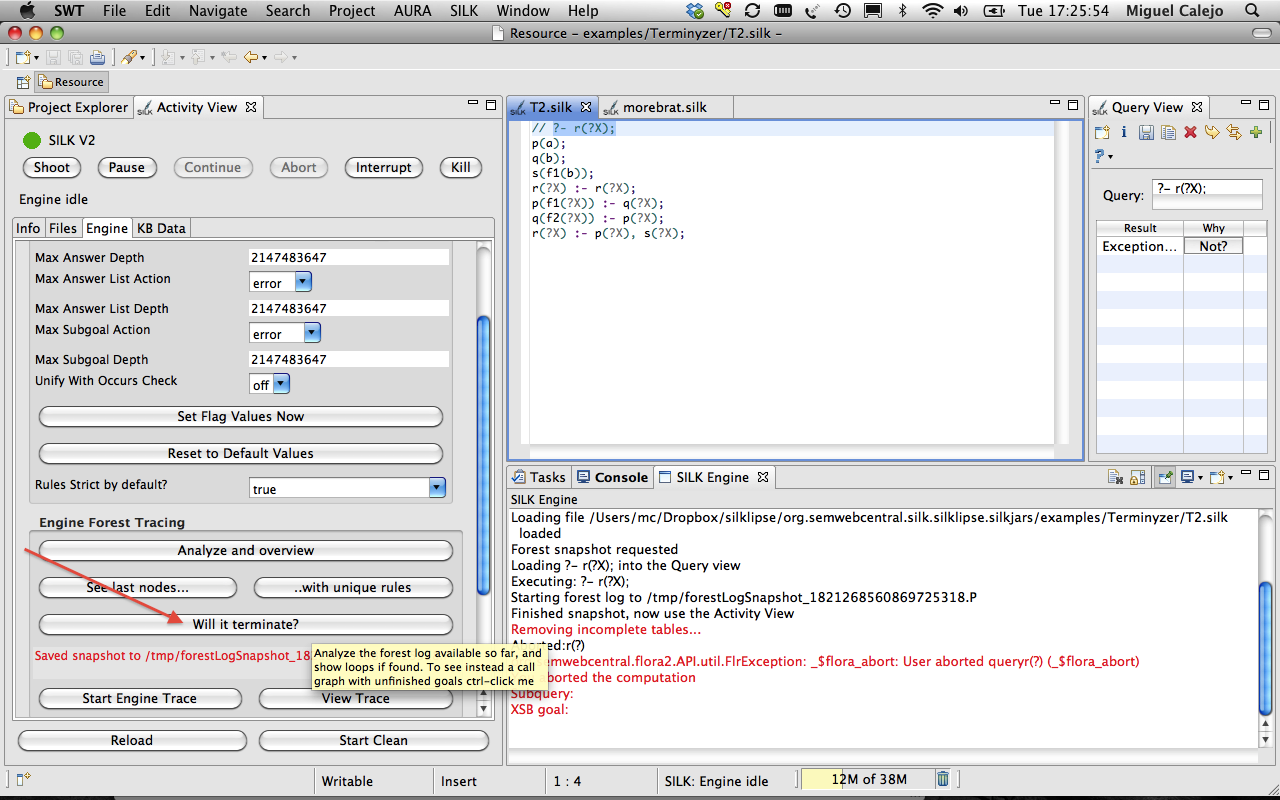Select the morebrat.silk editor tab
This screenshot has height=800, width=1280.
pos(664,107)
